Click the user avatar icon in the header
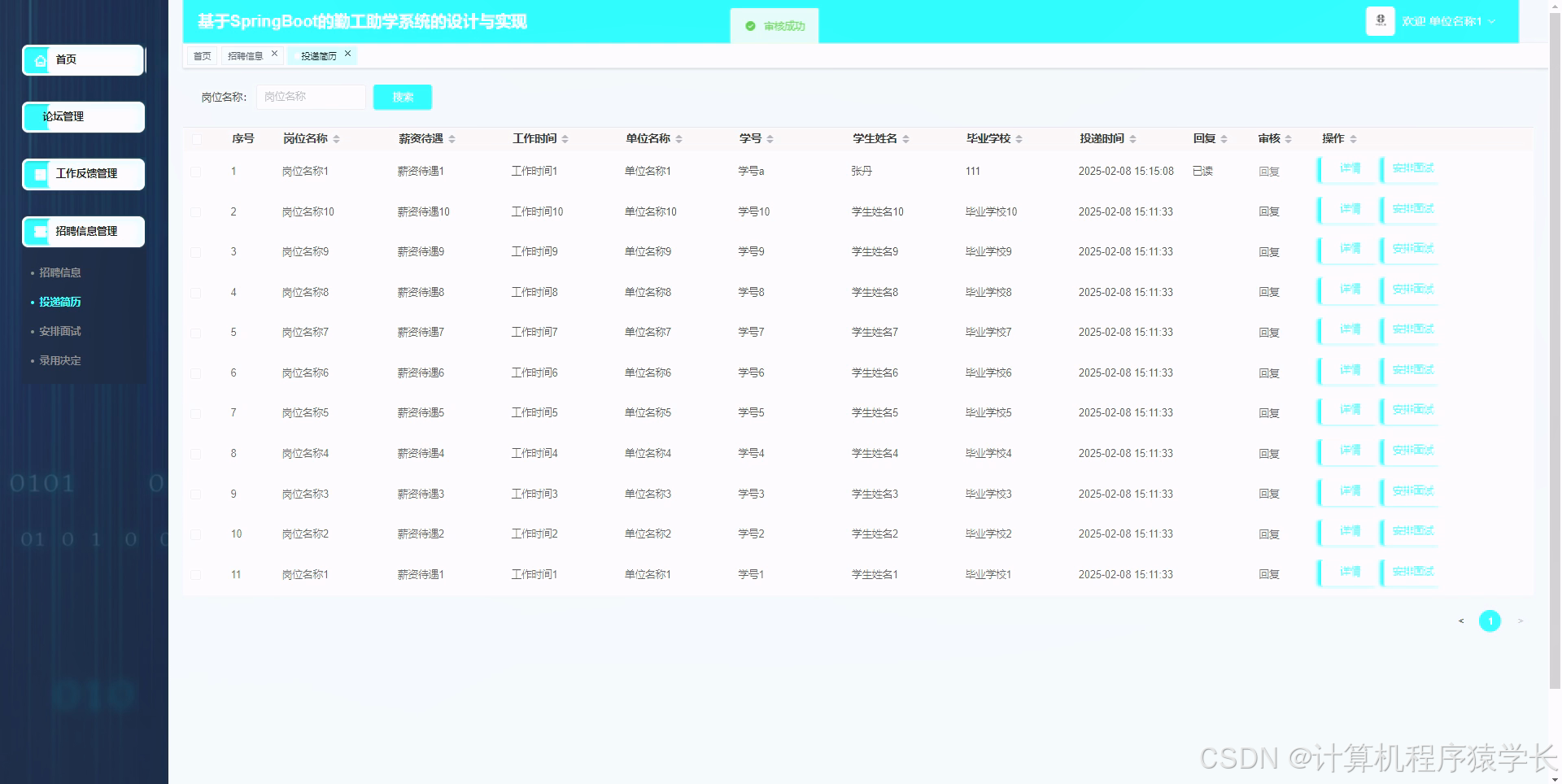 coord(1380,21)
